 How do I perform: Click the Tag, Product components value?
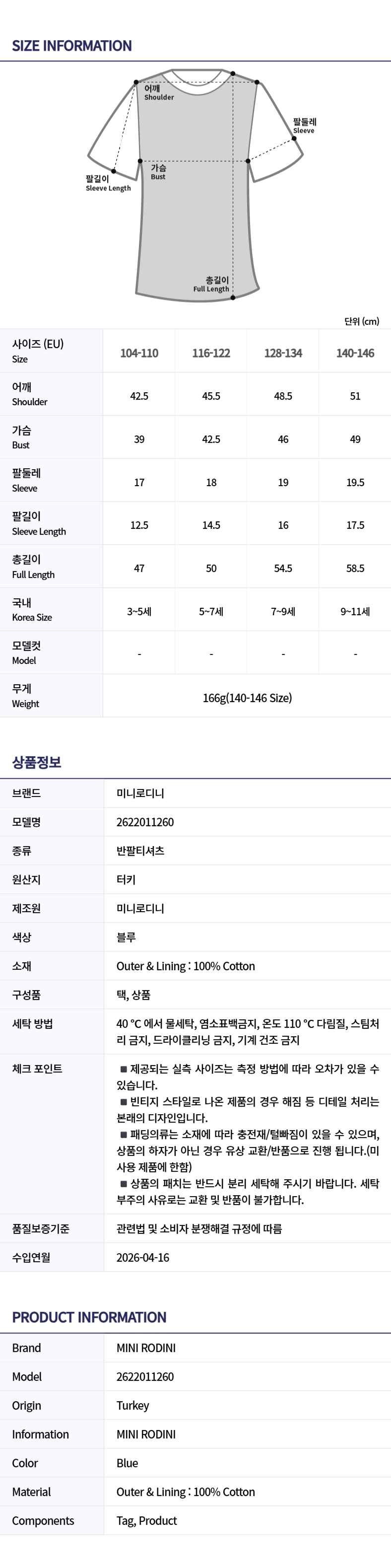[146, 1520]
